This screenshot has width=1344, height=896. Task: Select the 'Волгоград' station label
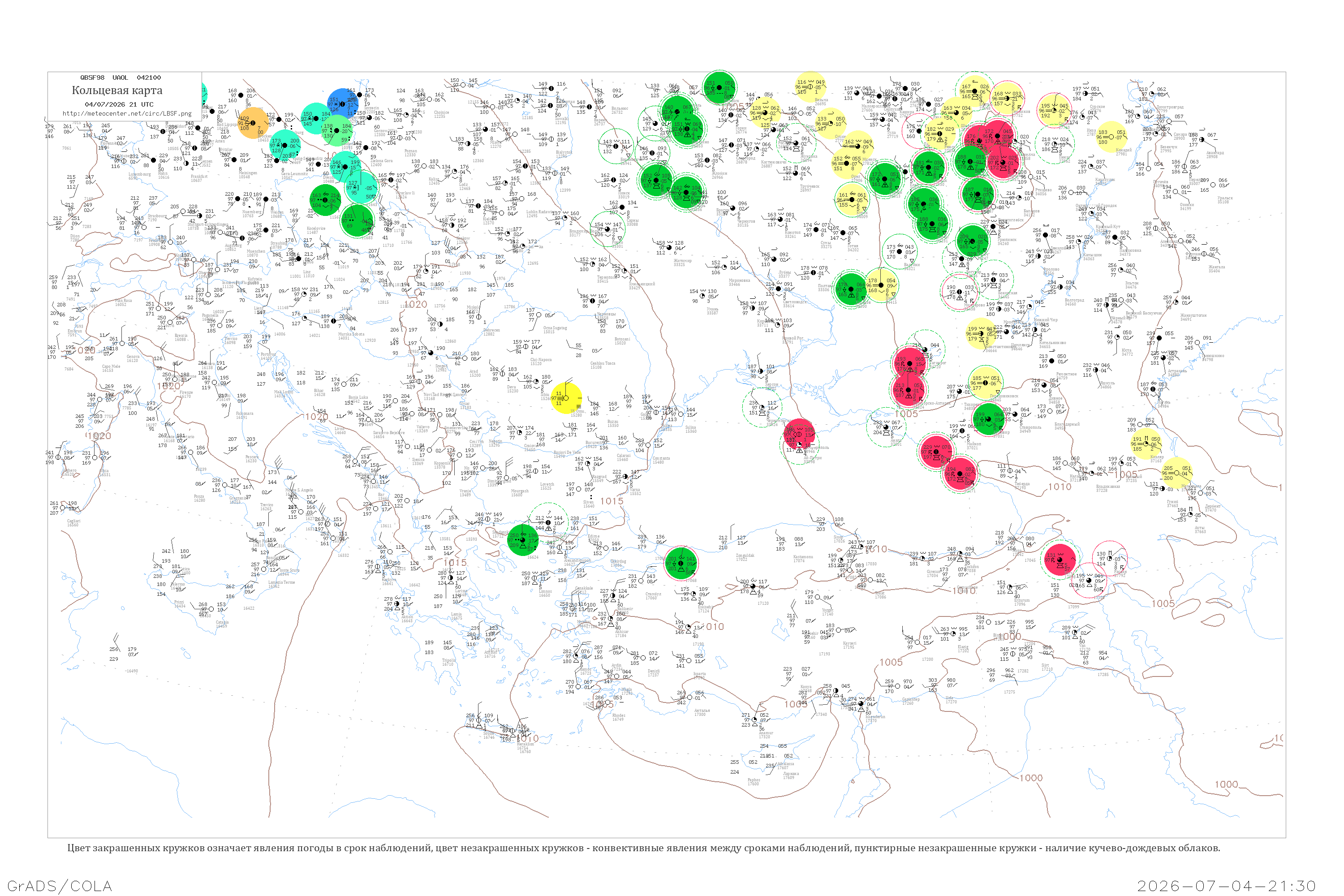pos(1074,301)
